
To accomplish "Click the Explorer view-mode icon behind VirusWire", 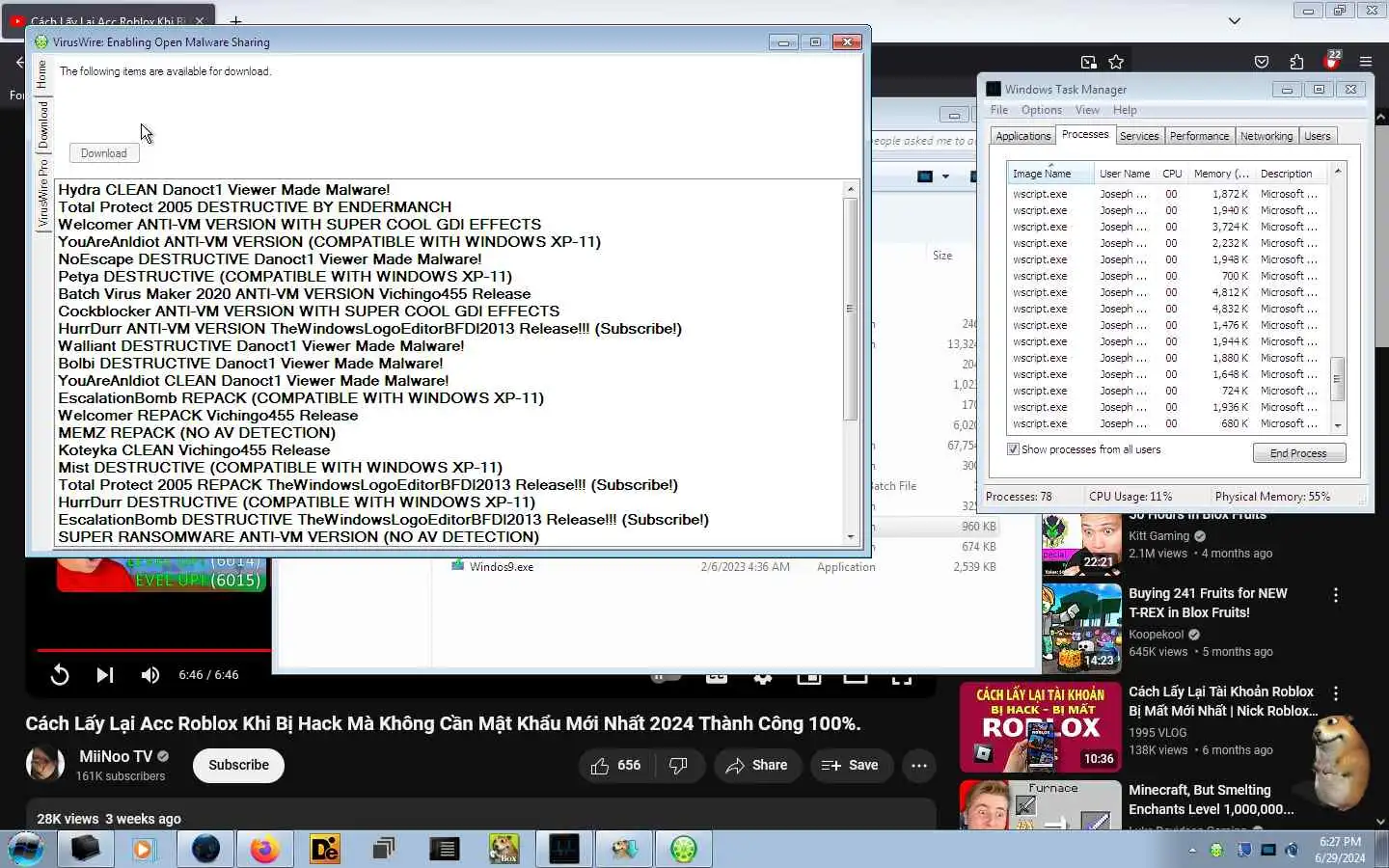I will click(x=925, y=176).
